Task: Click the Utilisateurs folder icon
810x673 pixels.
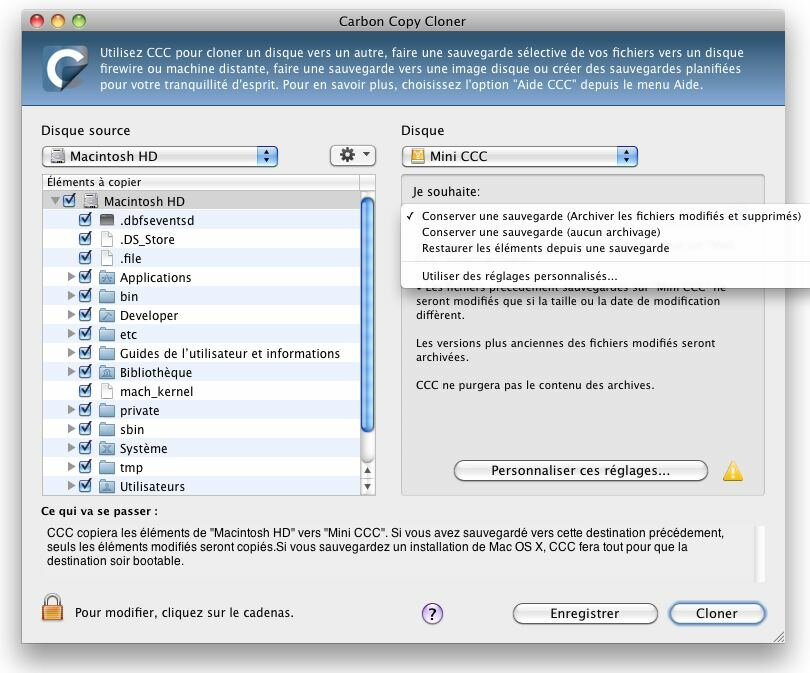Action: 106,486
